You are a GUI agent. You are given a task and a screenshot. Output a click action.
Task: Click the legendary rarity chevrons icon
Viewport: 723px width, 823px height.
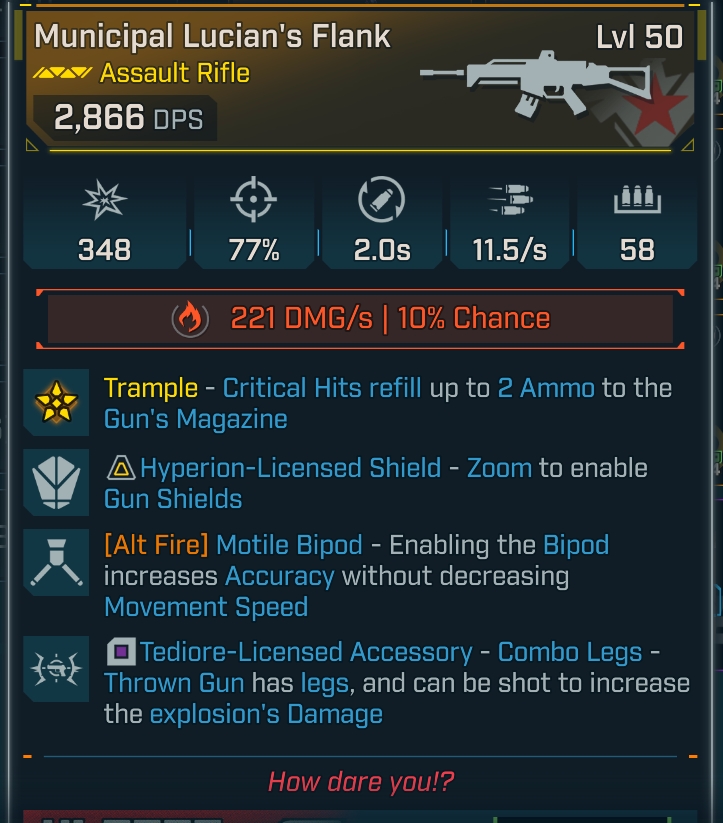[x=63, y=74]
